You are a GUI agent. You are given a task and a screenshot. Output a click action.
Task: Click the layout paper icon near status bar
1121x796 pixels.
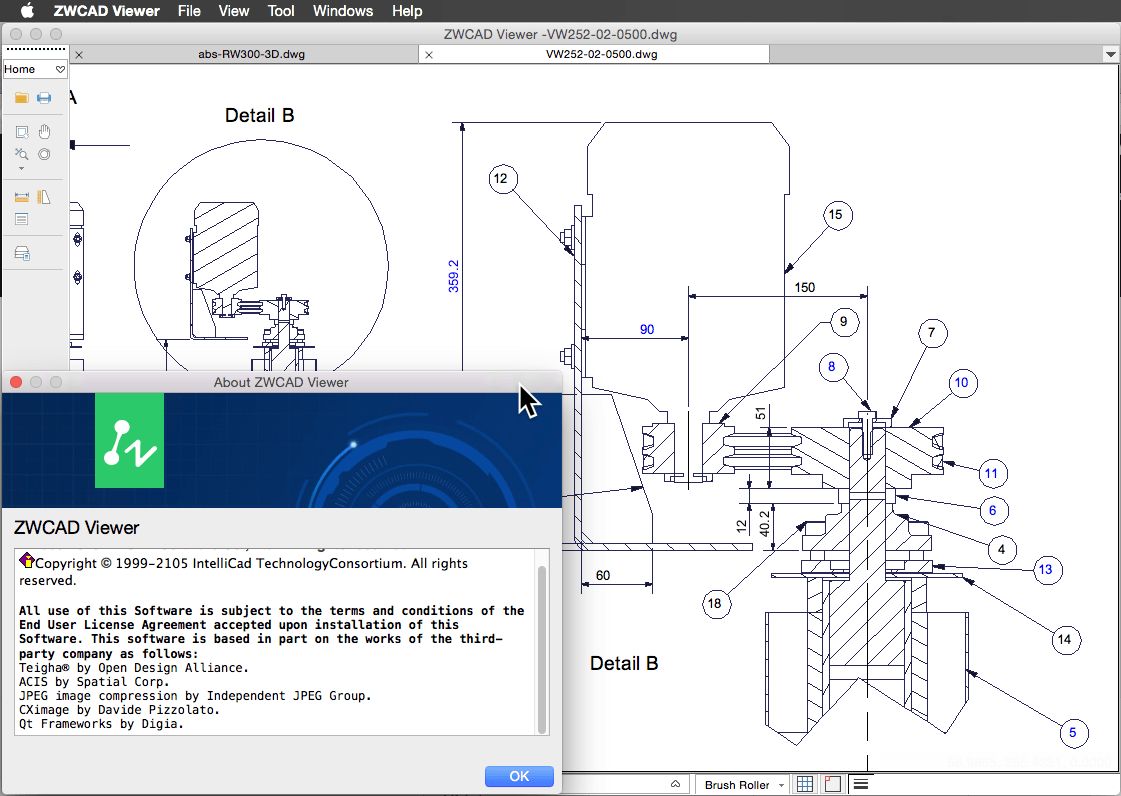[832, 783]
